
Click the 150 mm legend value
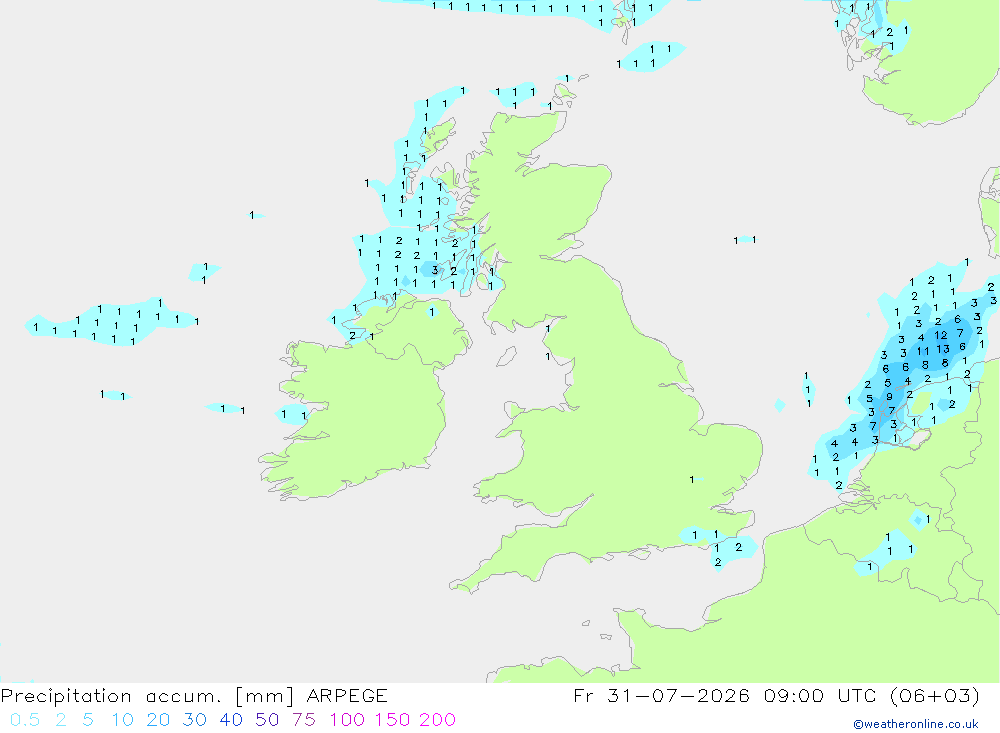[392, 720]
